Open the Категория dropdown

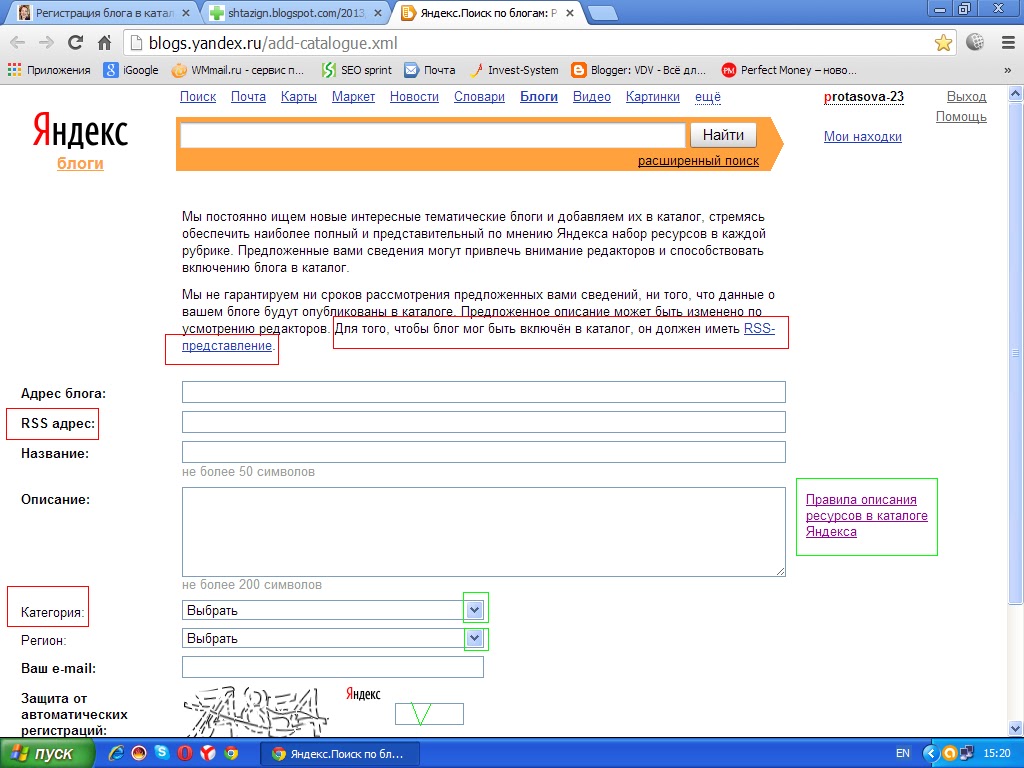(x=334, y=610)
